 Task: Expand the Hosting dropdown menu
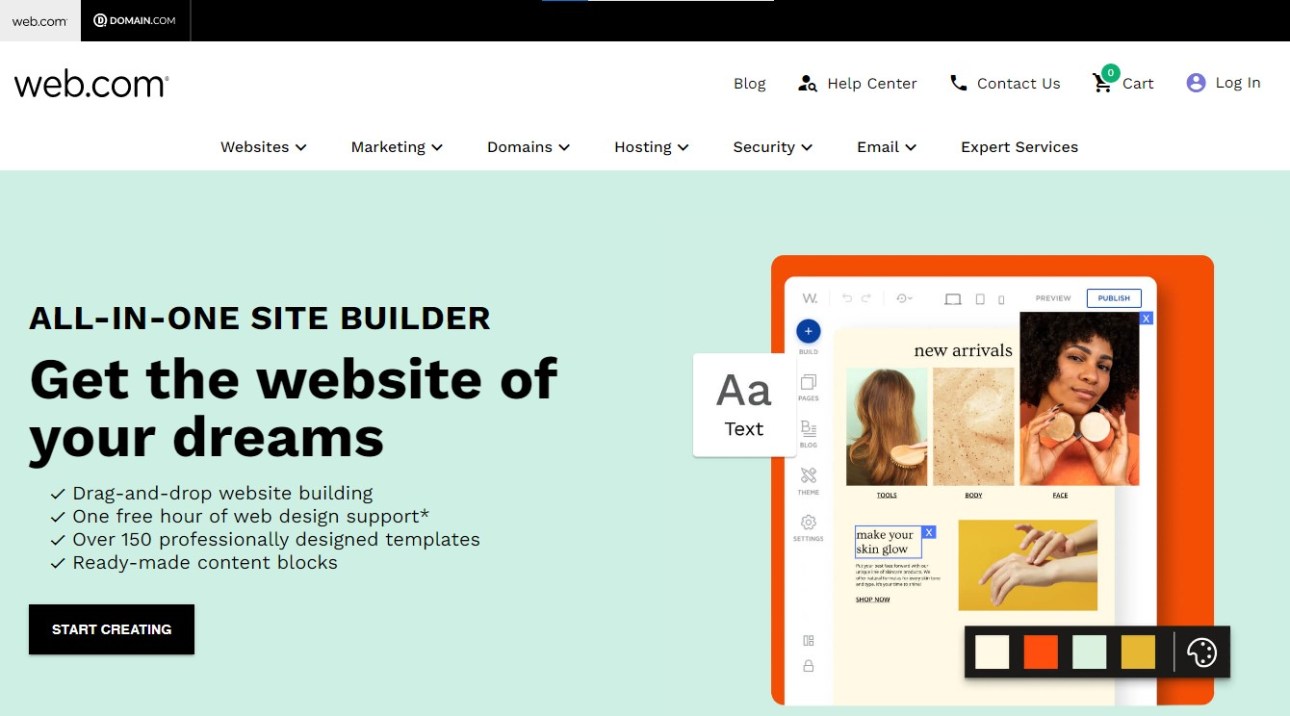(x=651, y=147)
